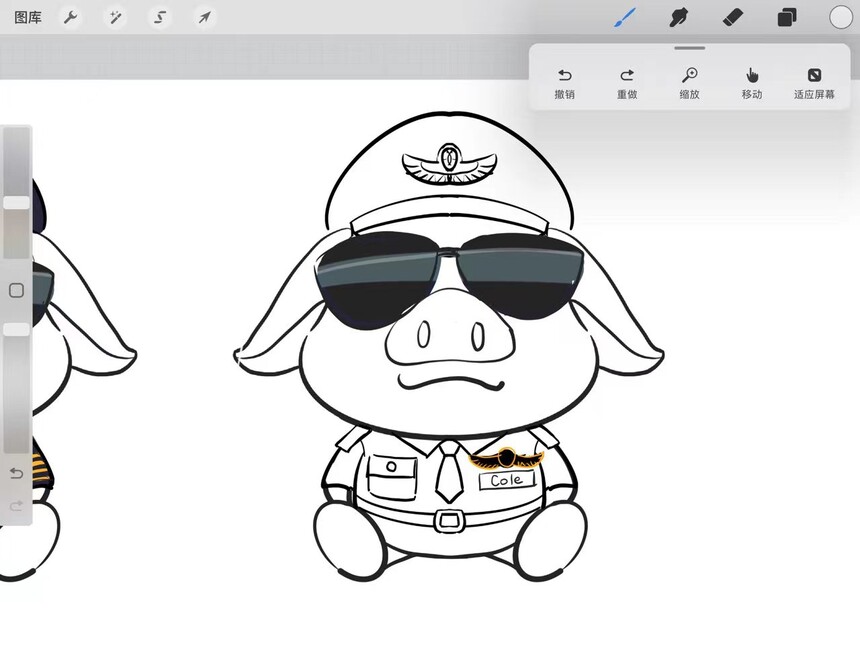Open the Actions wrench menu
This screenshot has width=860, height=645.
(x=70, y=18)
